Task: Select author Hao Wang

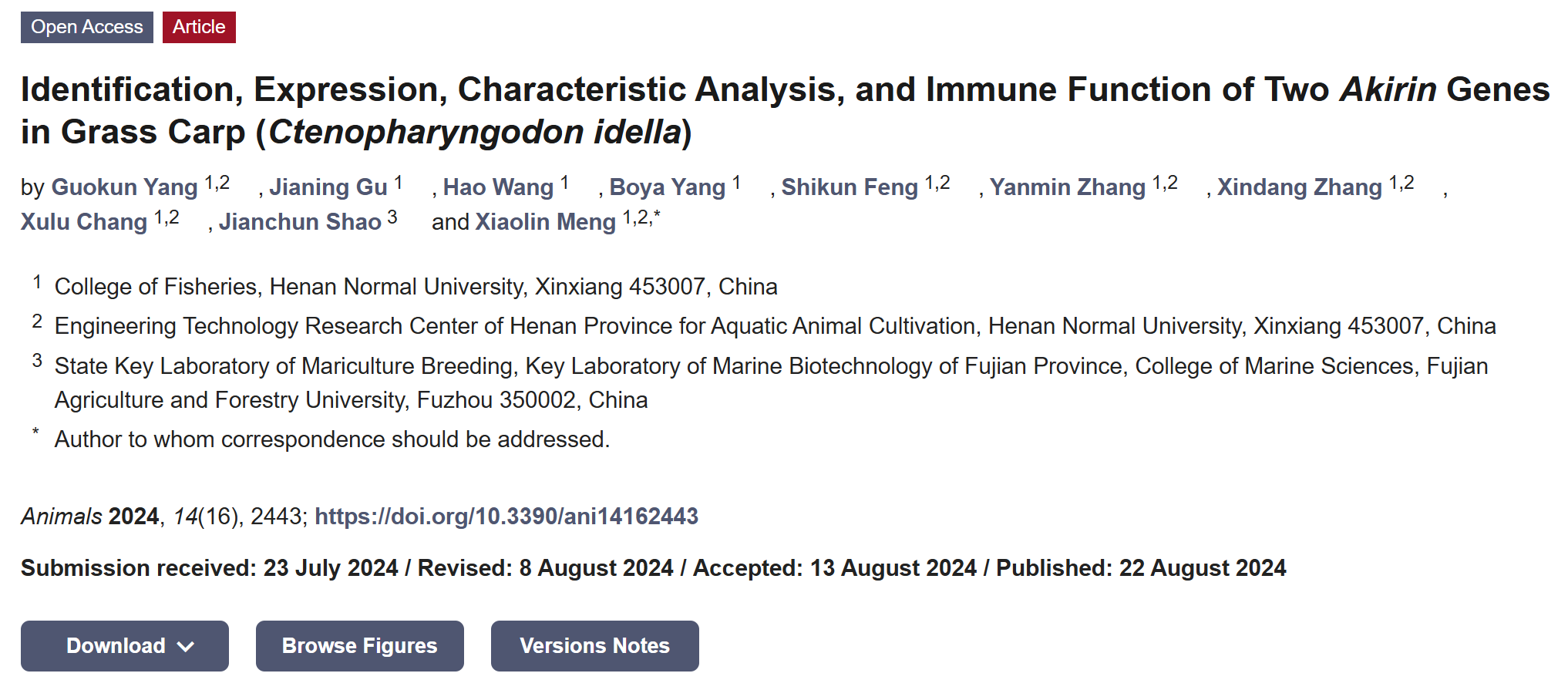Action: tap(498, 187)
